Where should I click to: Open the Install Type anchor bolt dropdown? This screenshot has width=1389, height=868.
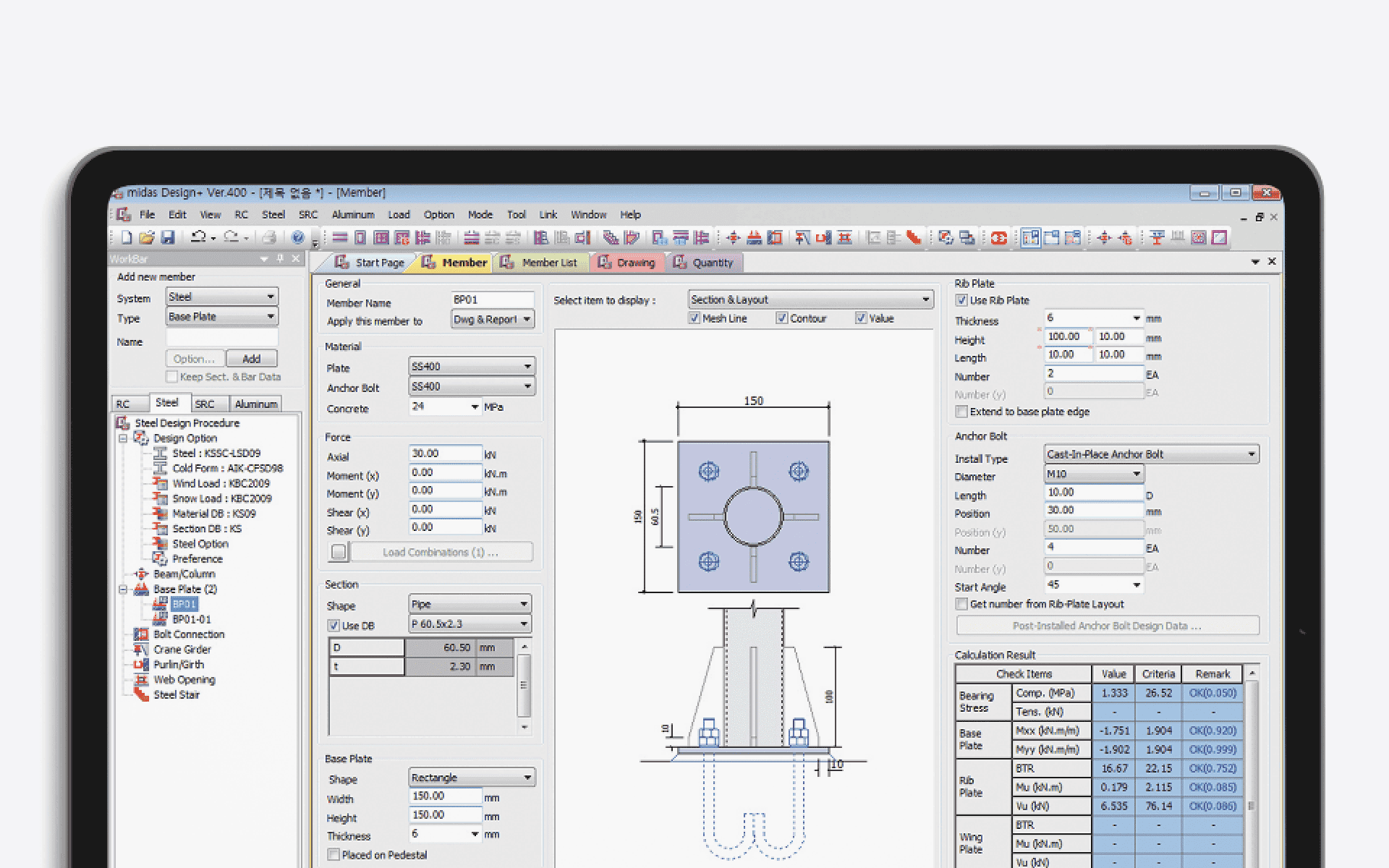click(1151, 454)
